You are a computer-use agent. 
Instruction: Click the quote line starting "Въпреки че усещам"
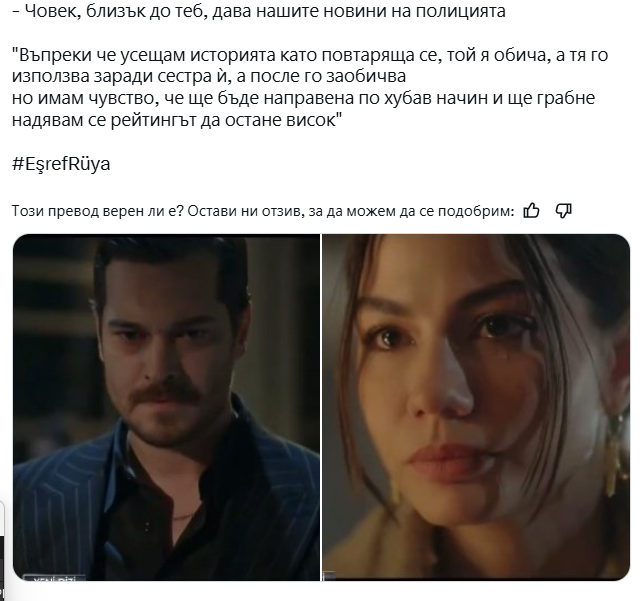click(x=310, y=55)
